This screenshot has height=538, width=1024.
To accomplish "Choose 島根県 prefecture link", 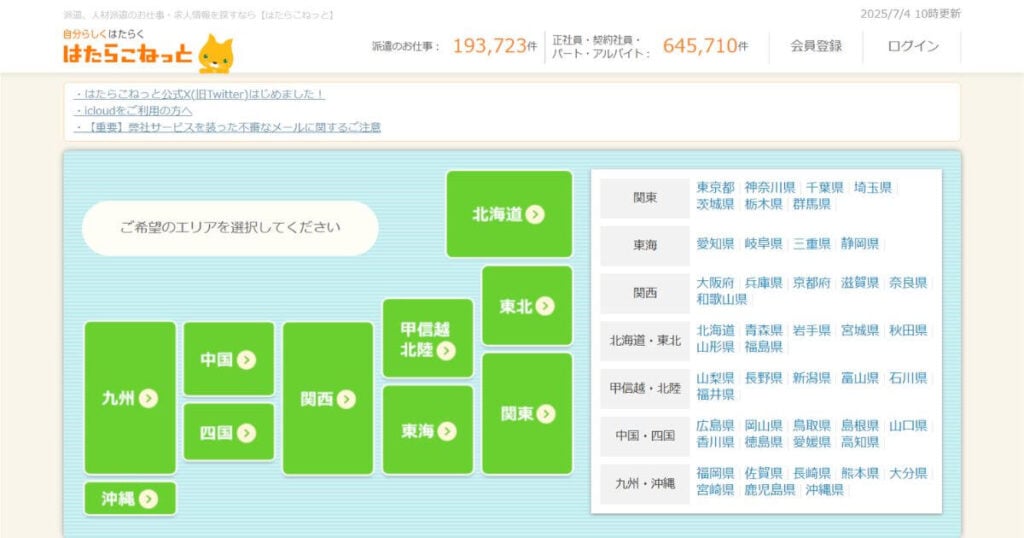I will point(860,426).
